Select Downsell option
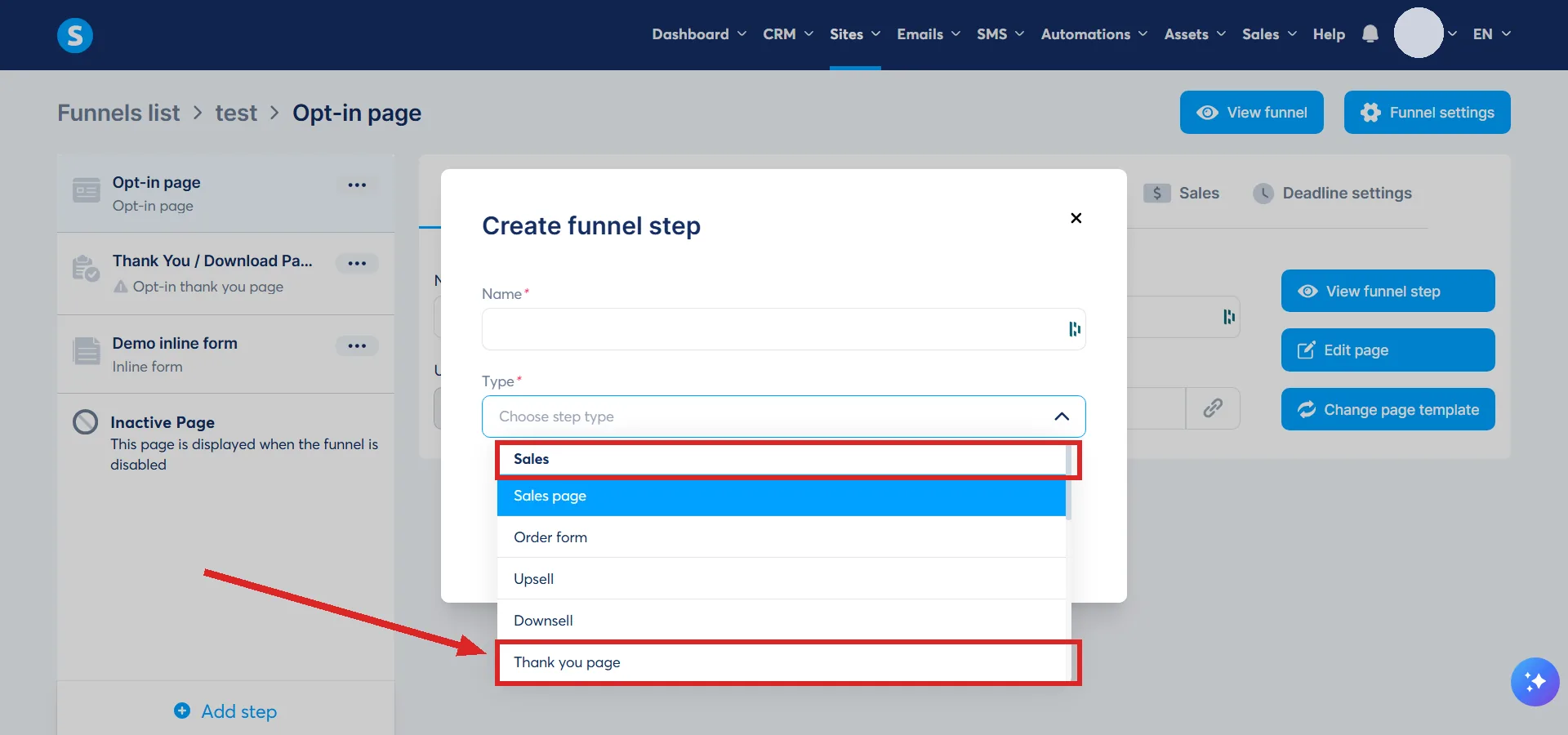 pos(782,621)
